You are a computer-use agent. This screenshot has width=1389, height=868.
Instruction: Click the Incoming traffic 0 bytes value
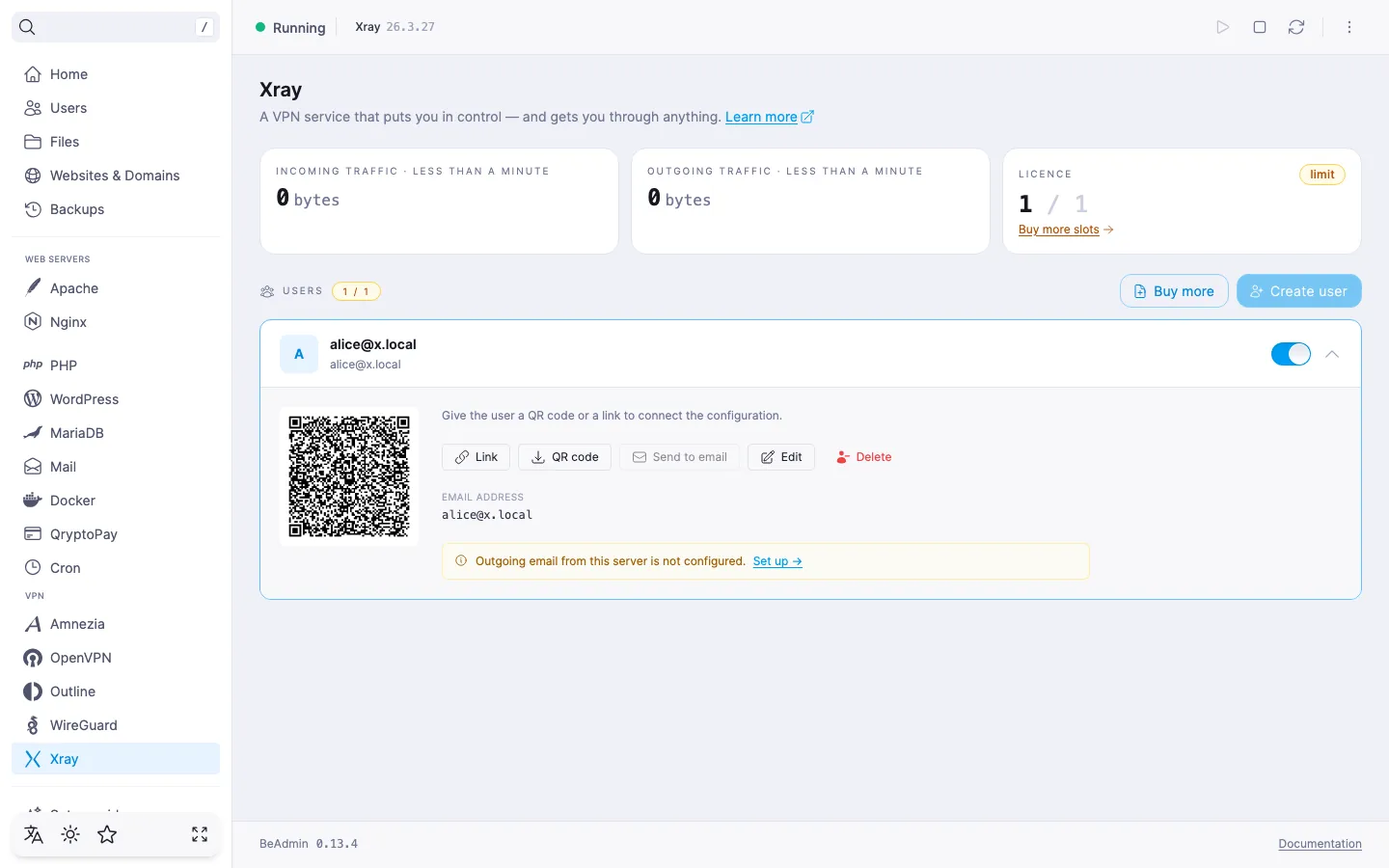tap(308, 199)
